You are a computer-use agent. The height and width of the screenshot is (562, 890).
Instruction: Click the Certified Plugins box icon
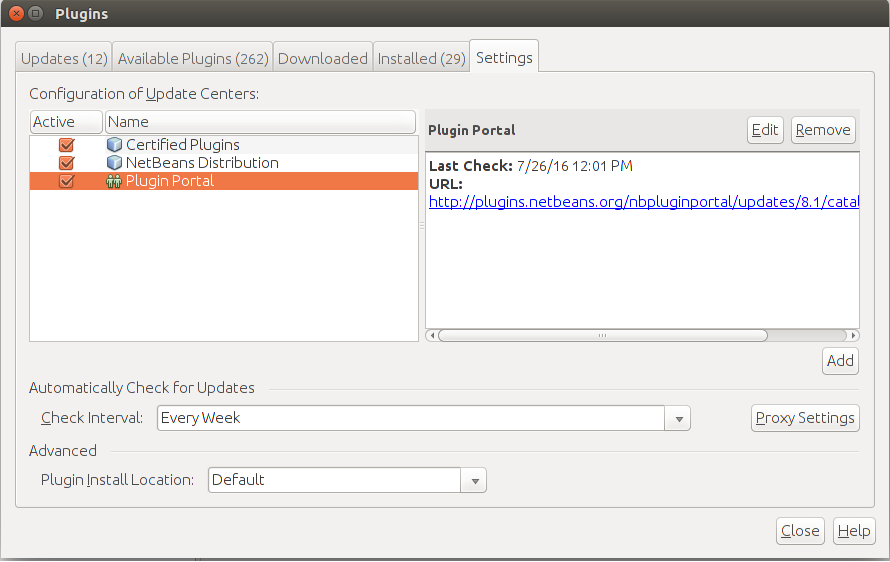(x=114, y=145)
